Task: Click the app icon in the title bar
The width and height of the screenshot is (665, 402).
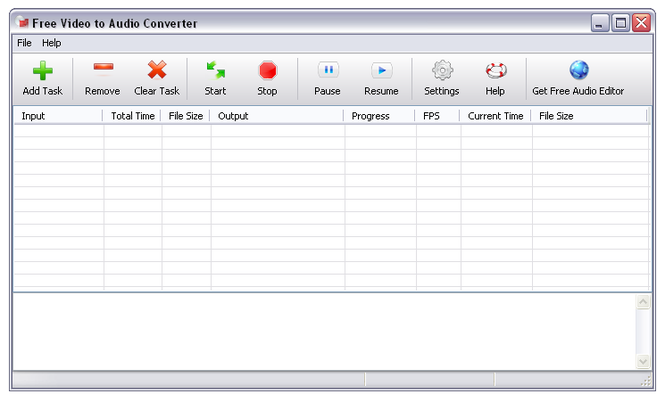Action: tap(22, 22)
